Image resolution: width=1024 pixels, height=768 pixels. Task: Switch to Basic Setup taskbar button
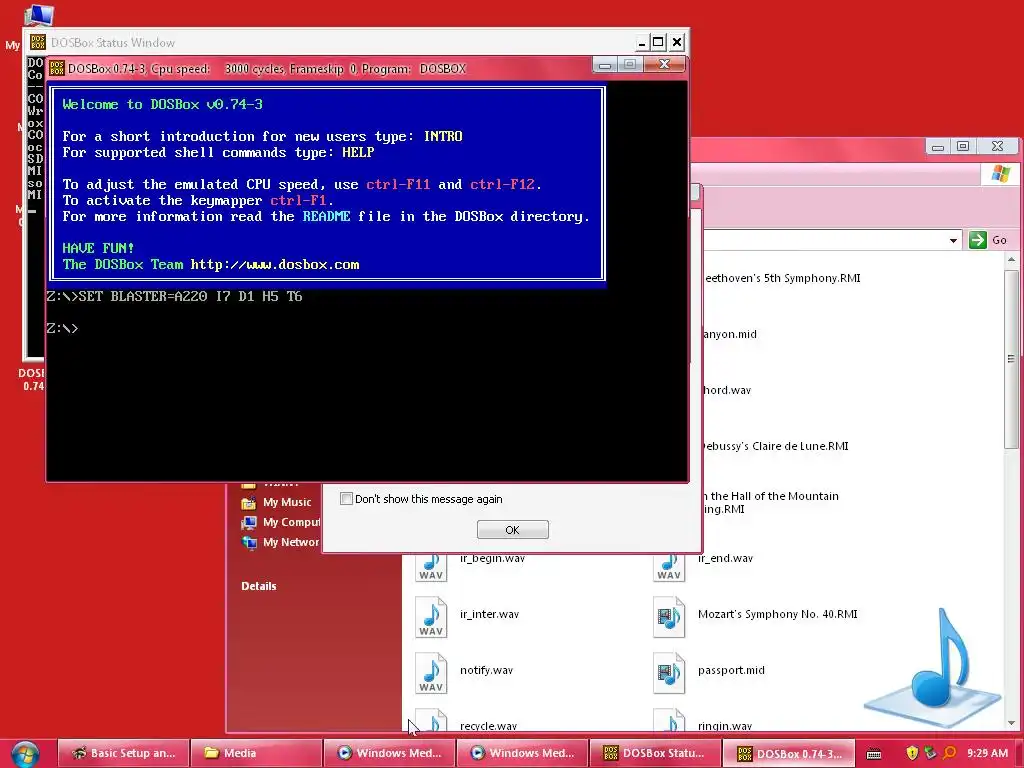tap(123, 753)
